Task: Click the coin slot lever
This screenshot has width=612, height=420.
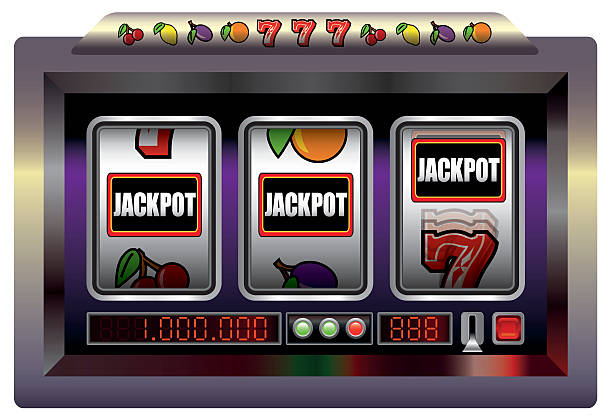Action: (x=472, y=332)
